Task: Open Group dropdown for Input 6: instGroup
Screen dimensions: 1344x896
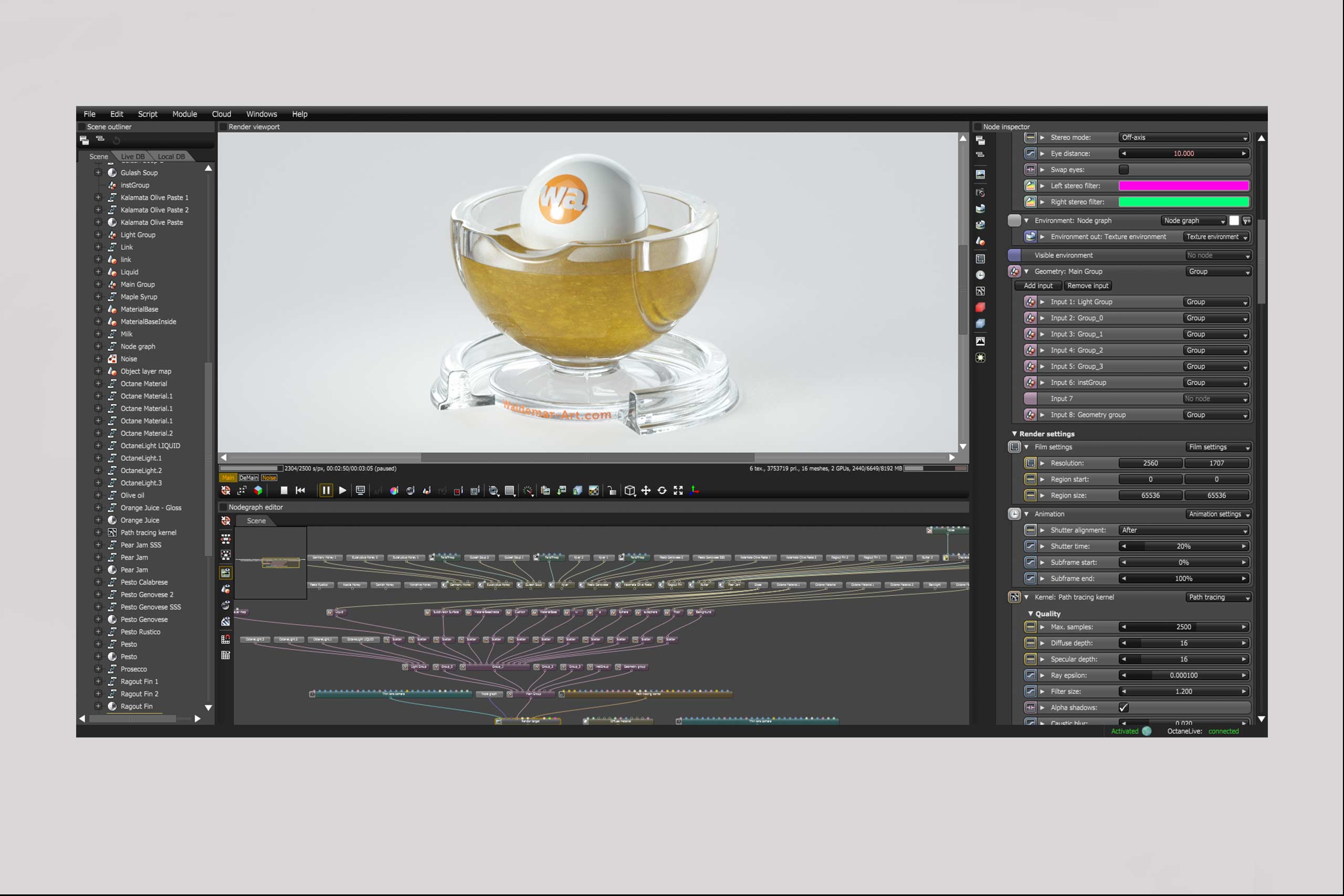Action: [1216, 383]
